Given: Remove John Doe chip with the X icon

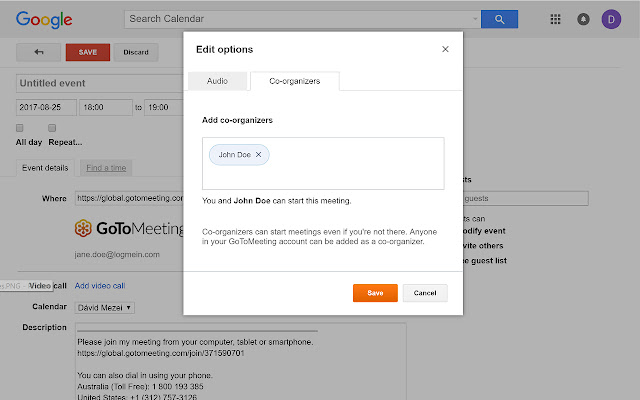Looking at the screenshot, I should point(258,155).
